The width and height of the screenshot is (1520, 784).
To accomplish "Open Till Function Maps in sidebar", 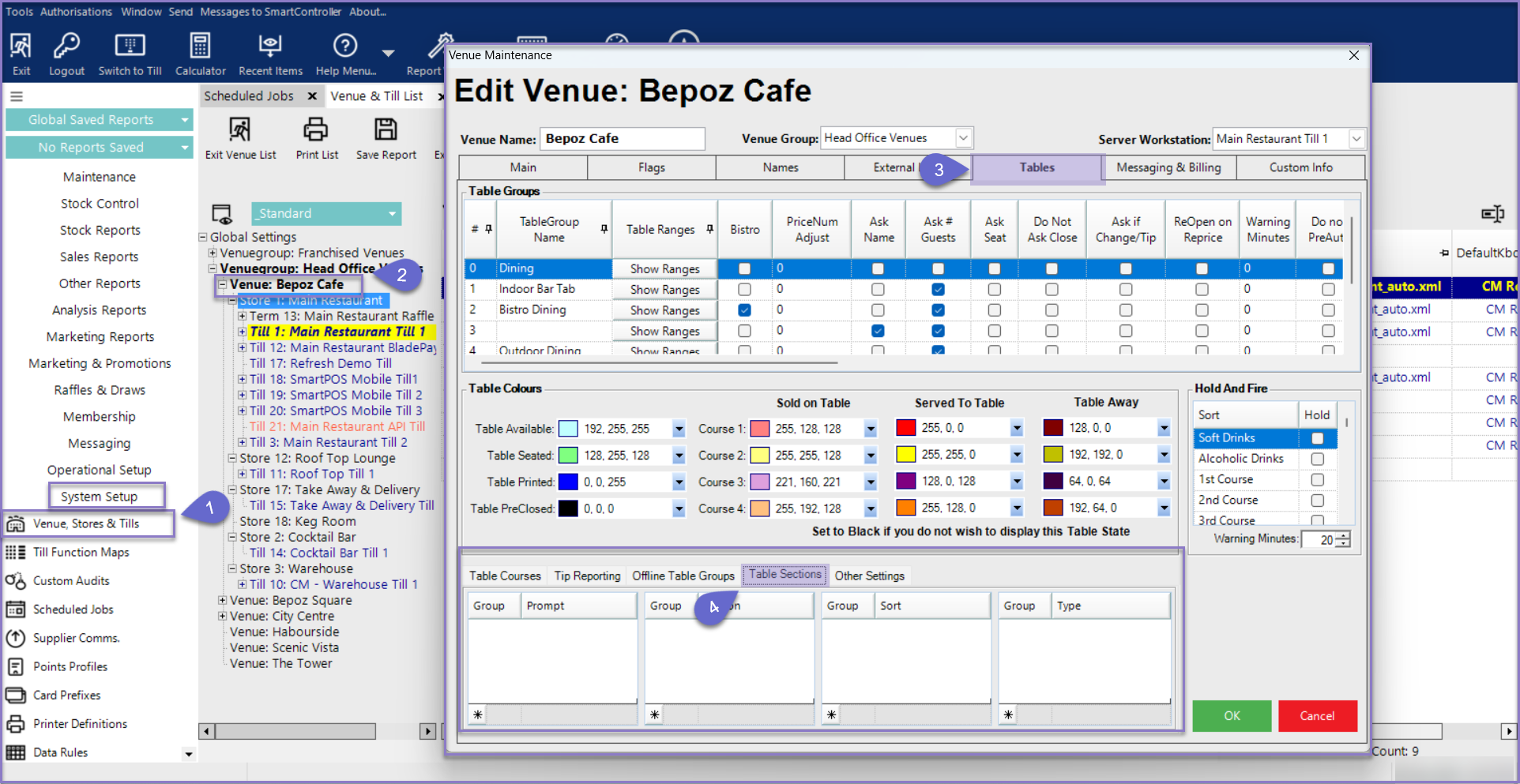I will 81,552.
